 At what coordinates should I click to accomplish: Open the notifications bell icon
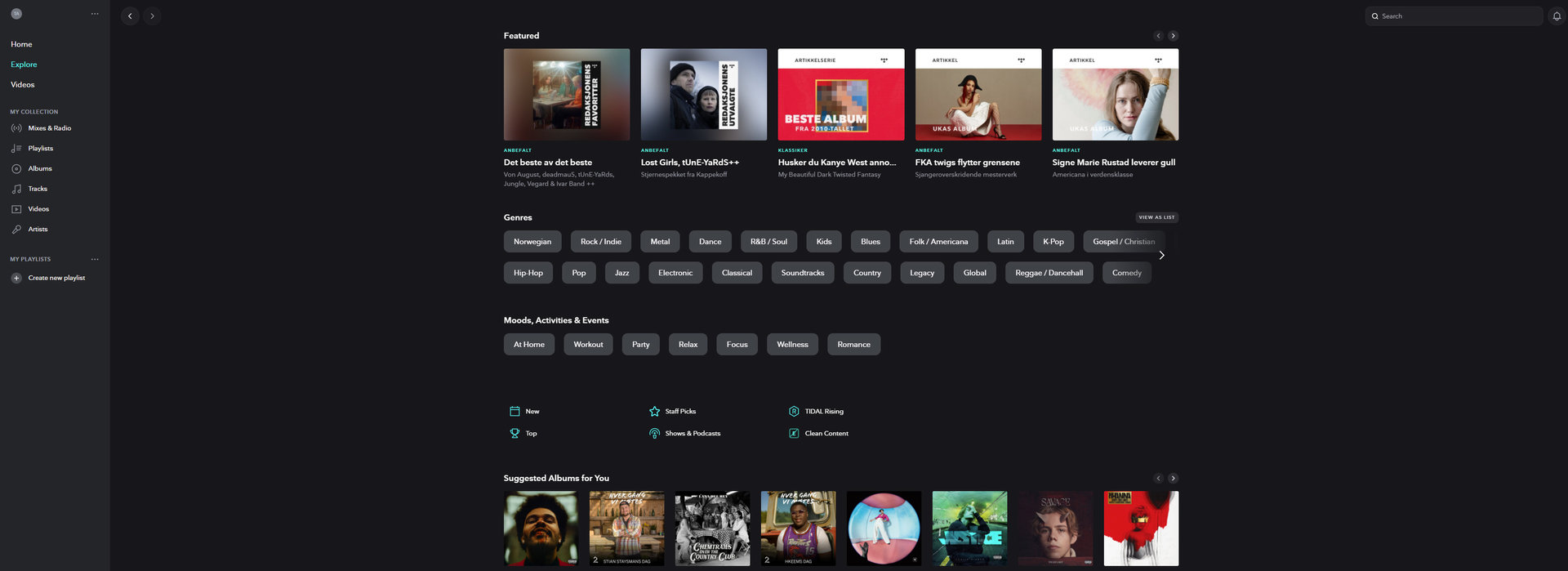(x=1557, y=16)
